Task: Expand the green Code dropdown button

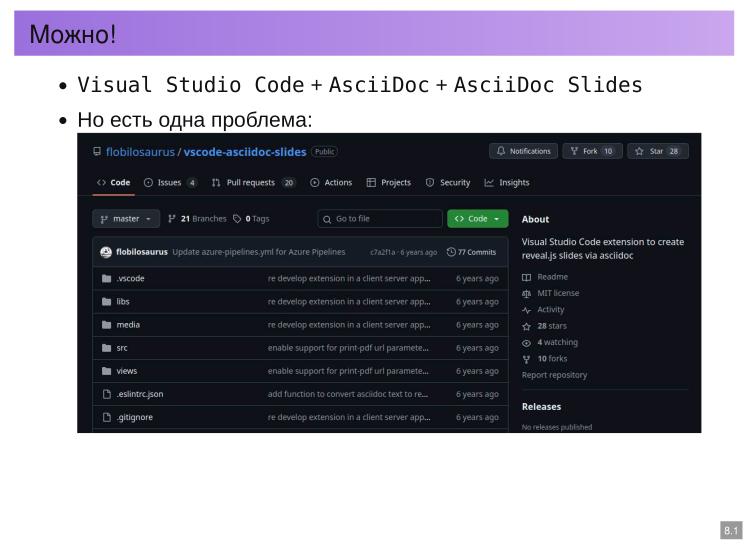Action: 478,219
